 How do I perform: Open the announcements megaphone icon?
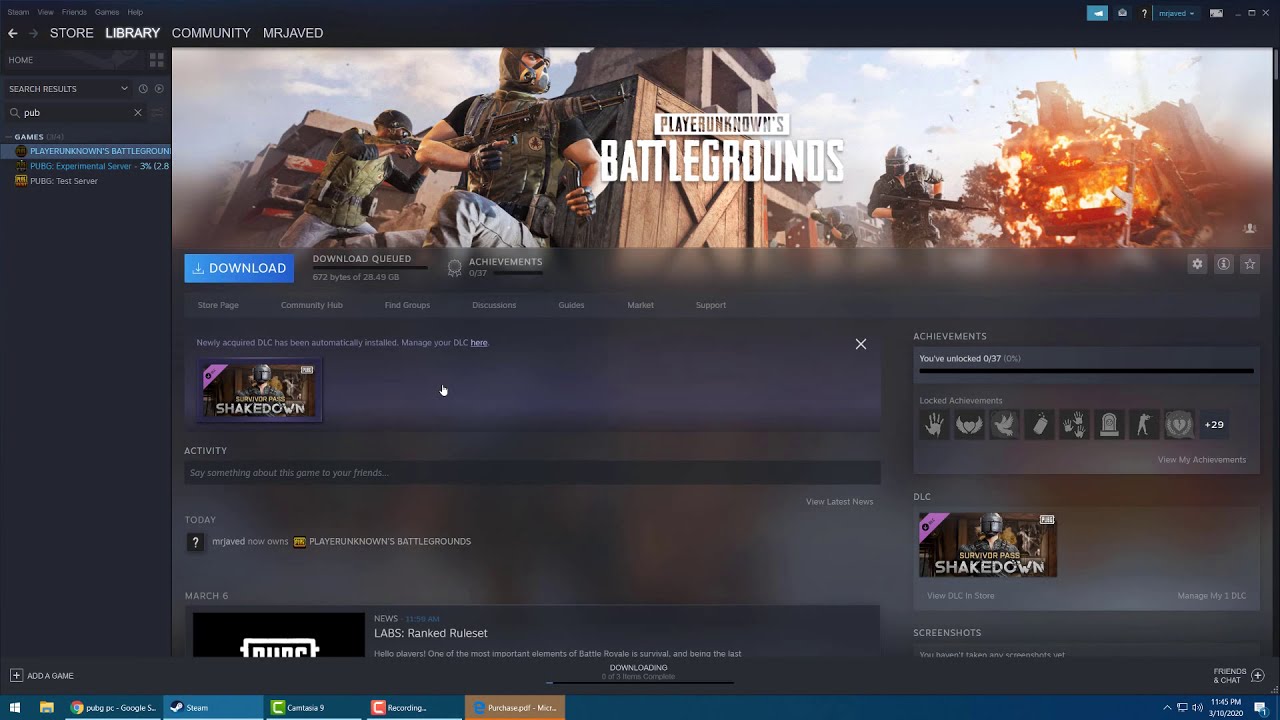coord(1097,13)
